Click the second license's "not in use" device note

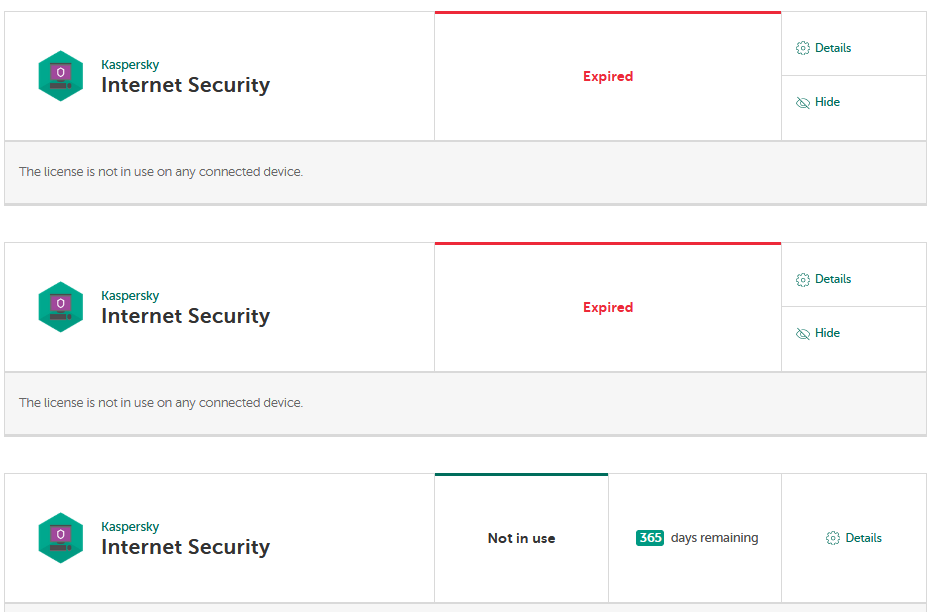[161, 403]
